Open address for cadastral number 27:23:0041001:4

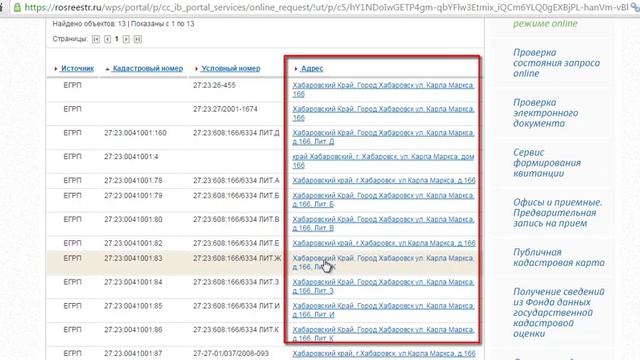tap(383, 161)
